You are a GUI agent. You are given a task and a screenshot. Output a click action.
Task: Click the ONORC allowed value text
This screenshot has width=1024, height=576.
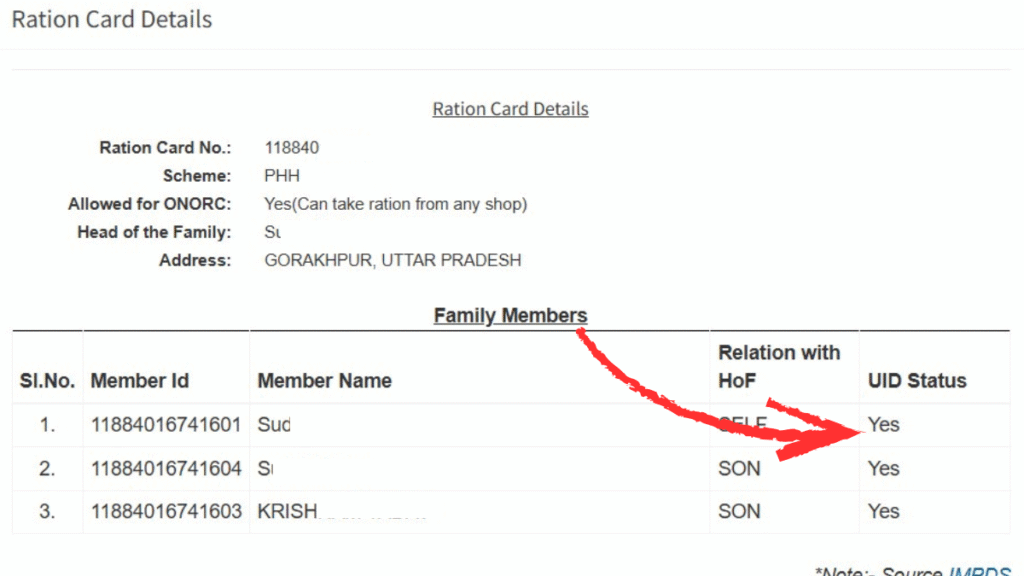point(395,204)
